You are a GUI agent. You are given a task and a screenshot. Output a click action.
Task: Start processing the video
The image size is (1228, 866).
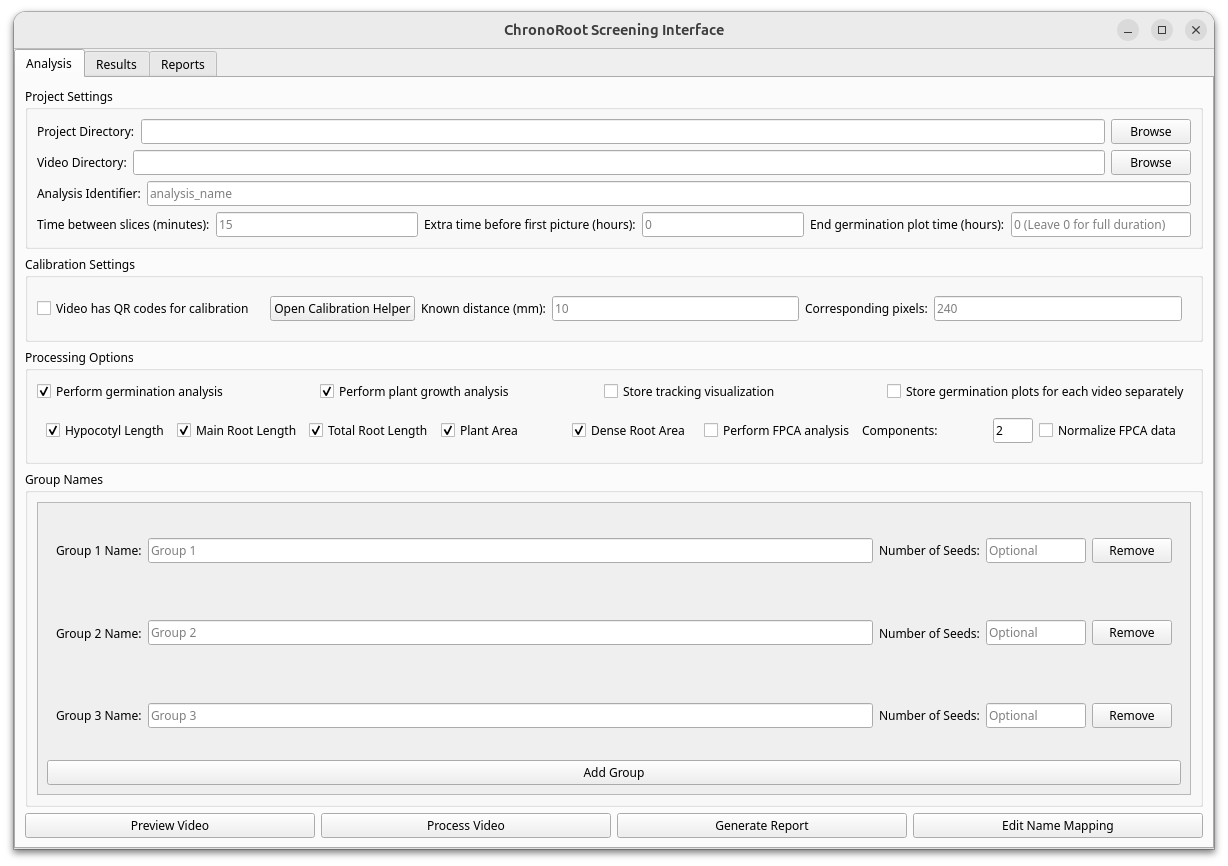[465, 825]
